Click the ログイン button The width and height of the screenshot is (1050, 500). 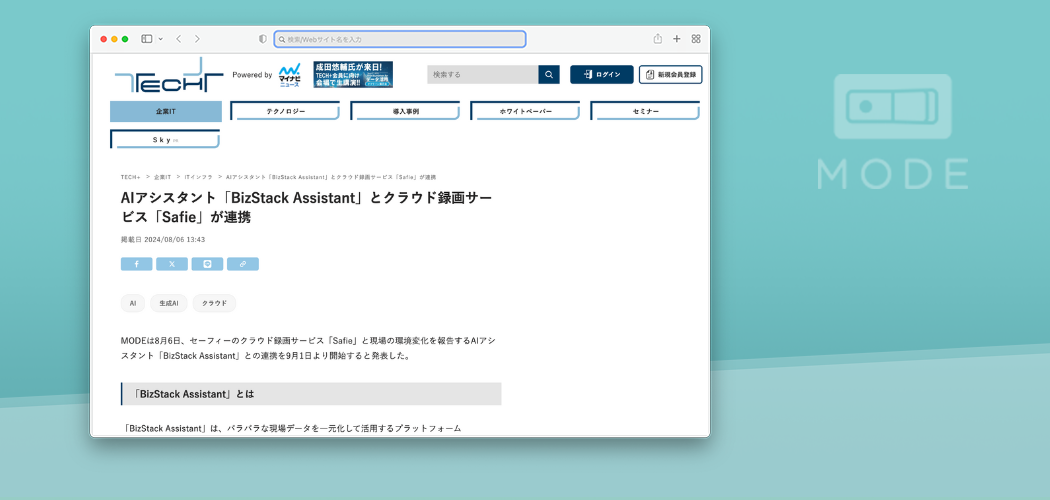pyautogui.click(x=602, y=75)
